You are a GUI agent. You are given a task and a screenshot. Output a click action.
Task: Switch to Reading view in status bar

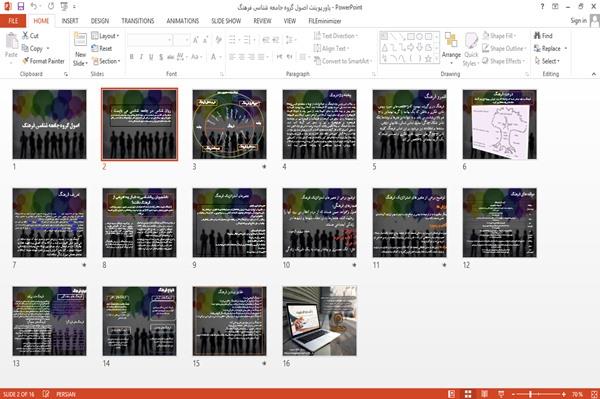[x=484, y=394]
